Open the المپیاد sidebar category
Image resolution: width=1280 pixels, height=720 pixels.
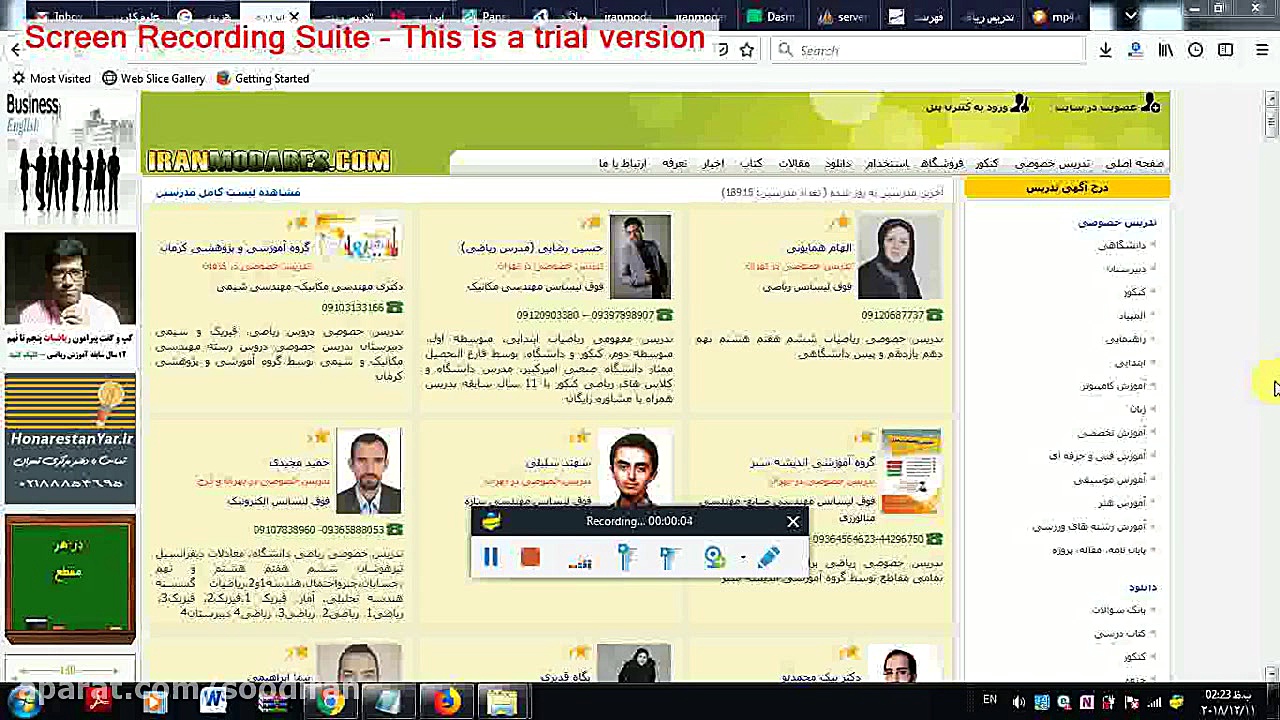point(1133,316)
